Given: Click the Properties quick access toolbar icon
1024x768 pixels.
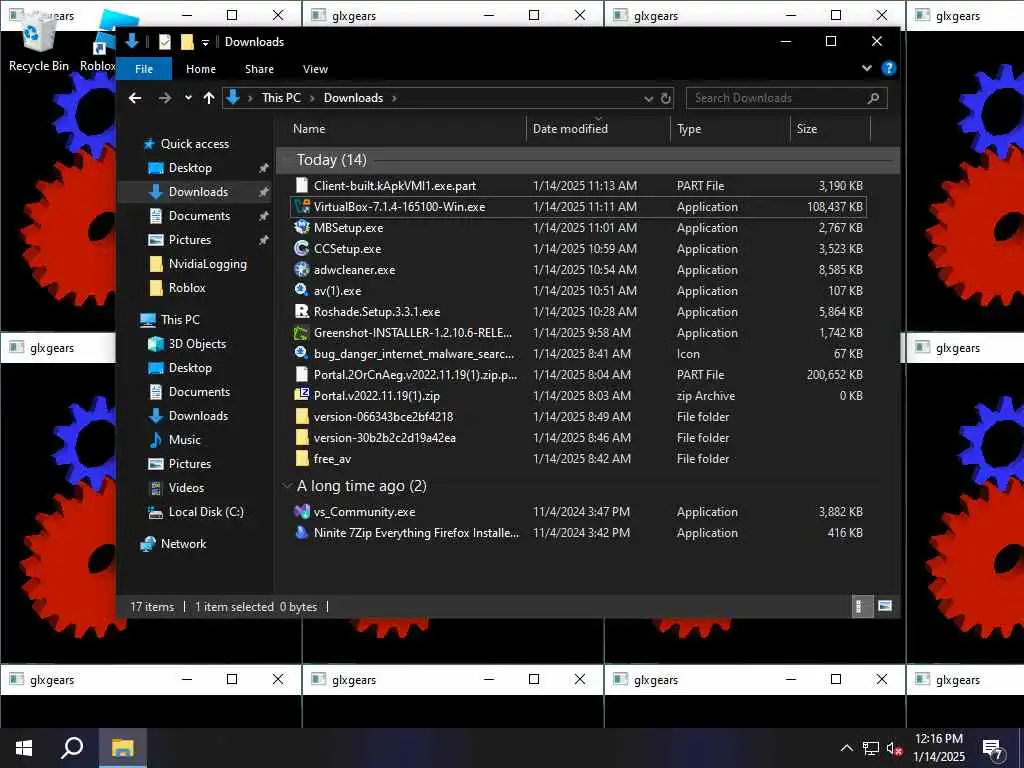Looking at the screenshot, I should click(x=165, y=42).
